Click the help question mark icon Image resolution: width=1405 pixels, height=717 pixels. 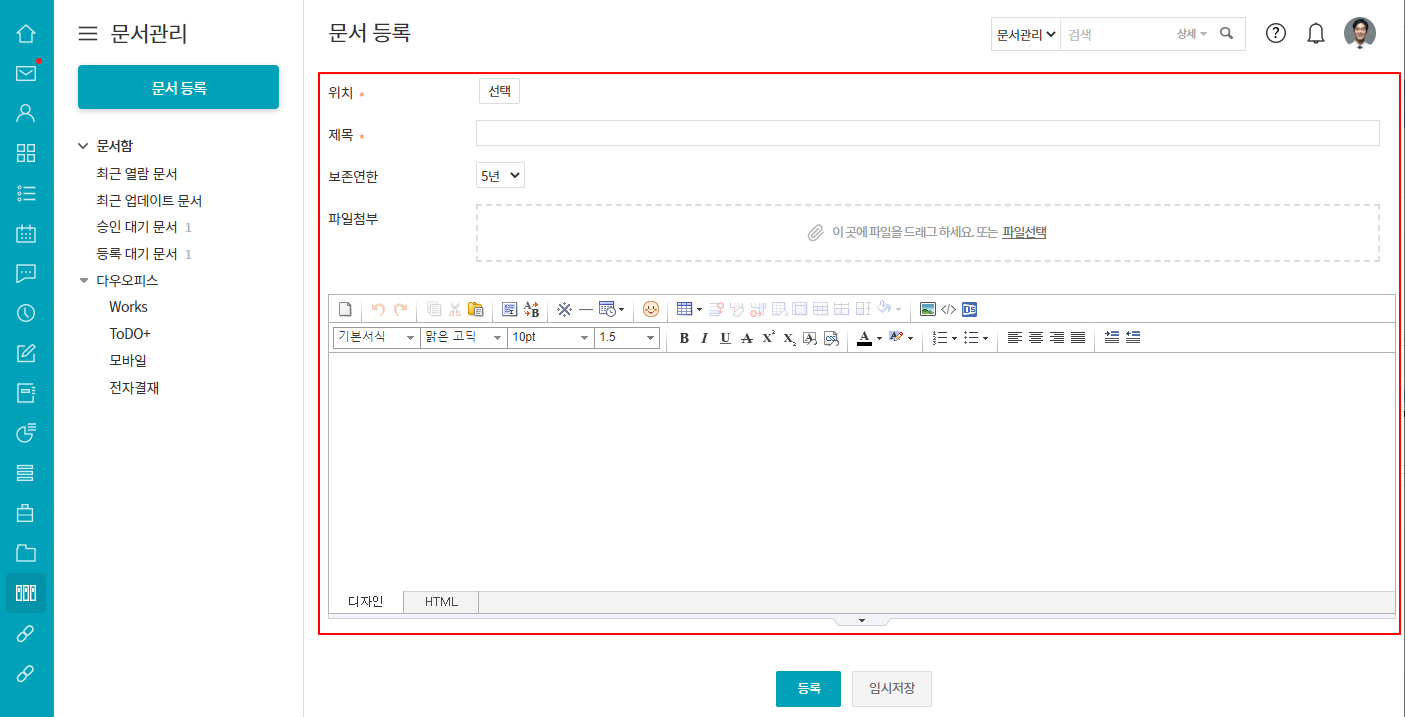tap(1276, 34)
